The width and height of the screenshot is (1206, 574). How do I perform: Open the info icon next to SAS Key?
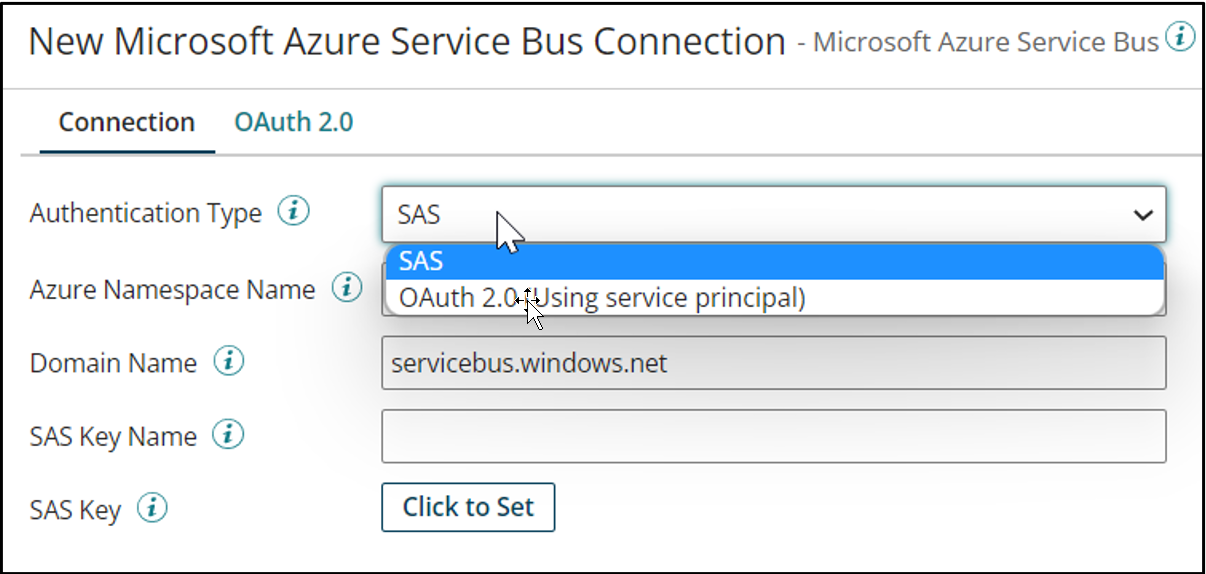click(x=152, y=508)
